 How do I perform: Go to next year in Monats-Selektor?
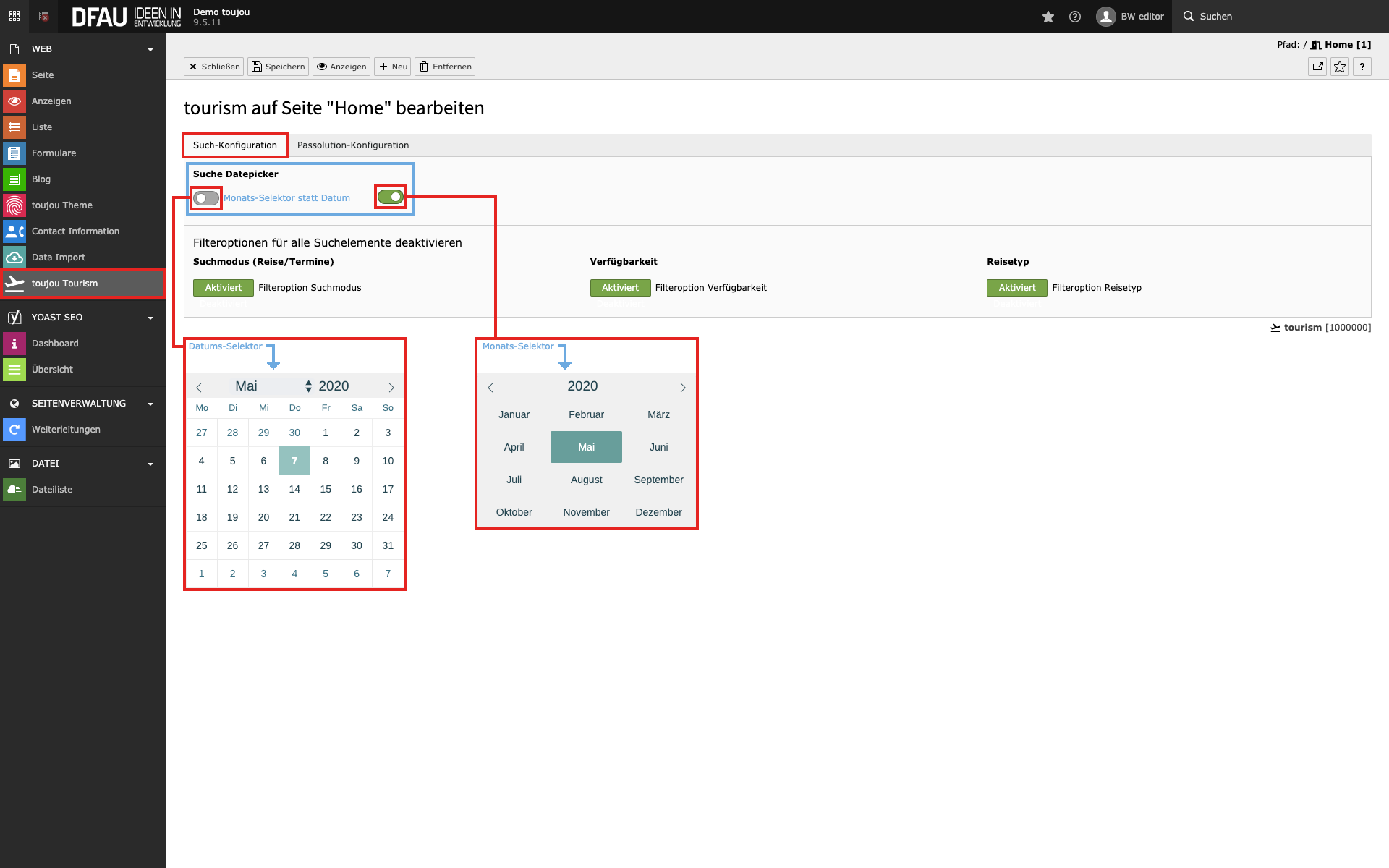pyautogui.click(x=682, y=388)
